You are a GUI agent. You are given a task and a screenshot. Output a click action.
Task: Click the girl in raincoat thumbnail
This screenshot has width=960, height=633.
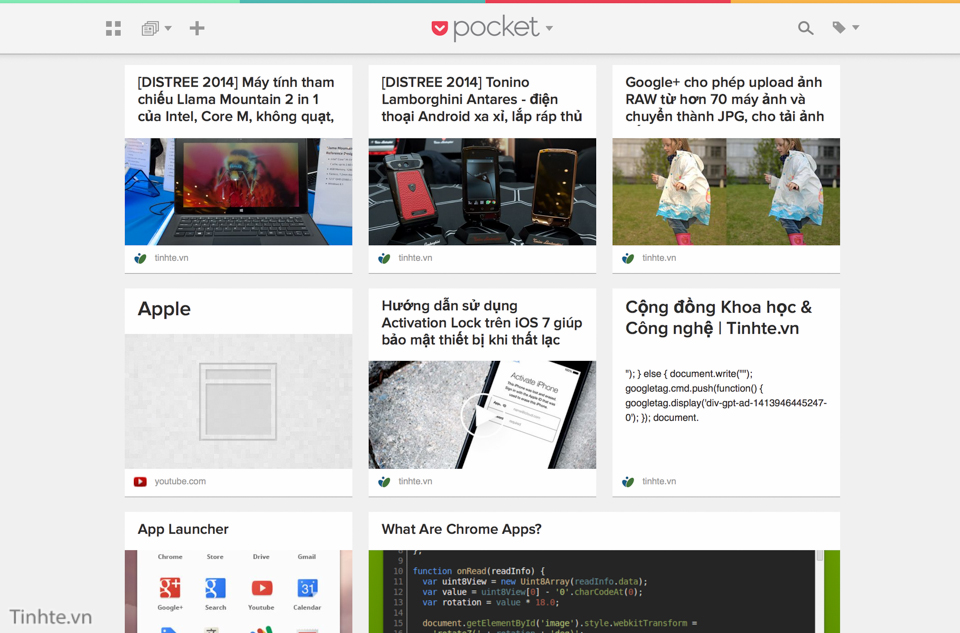(726, 192)
